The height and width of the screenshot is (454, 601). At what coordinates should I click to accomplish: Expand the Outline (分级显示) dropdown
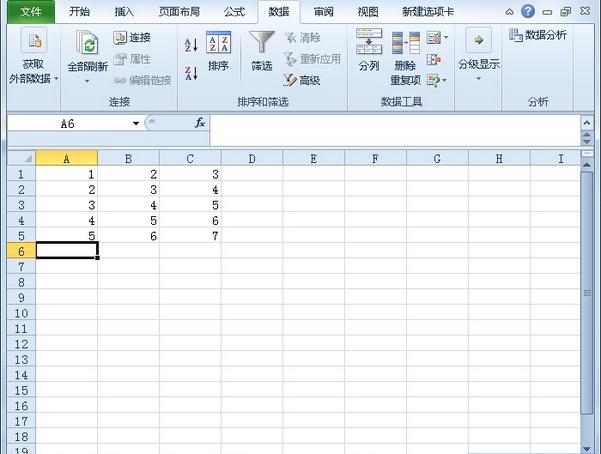tap(478, 58)
